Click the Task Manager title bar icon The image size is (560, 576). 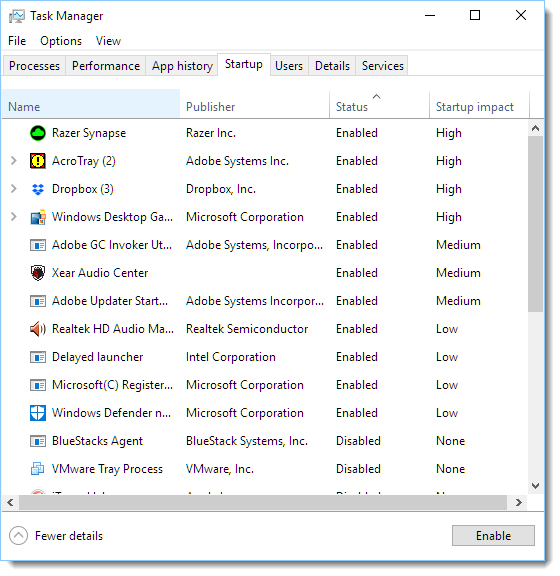(17, 16)
